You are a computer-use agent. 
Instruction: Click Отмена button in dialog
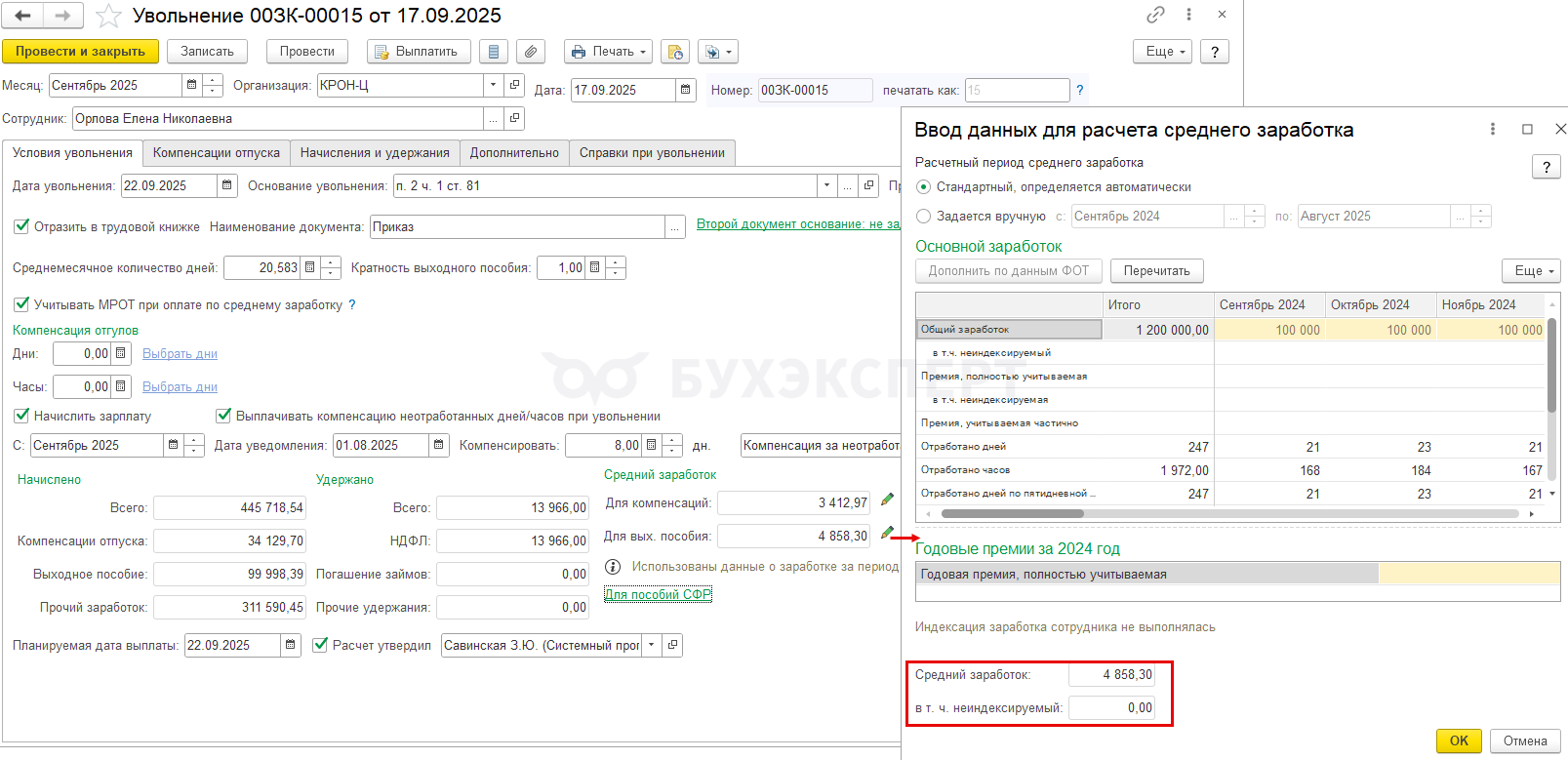[1525, 740]
